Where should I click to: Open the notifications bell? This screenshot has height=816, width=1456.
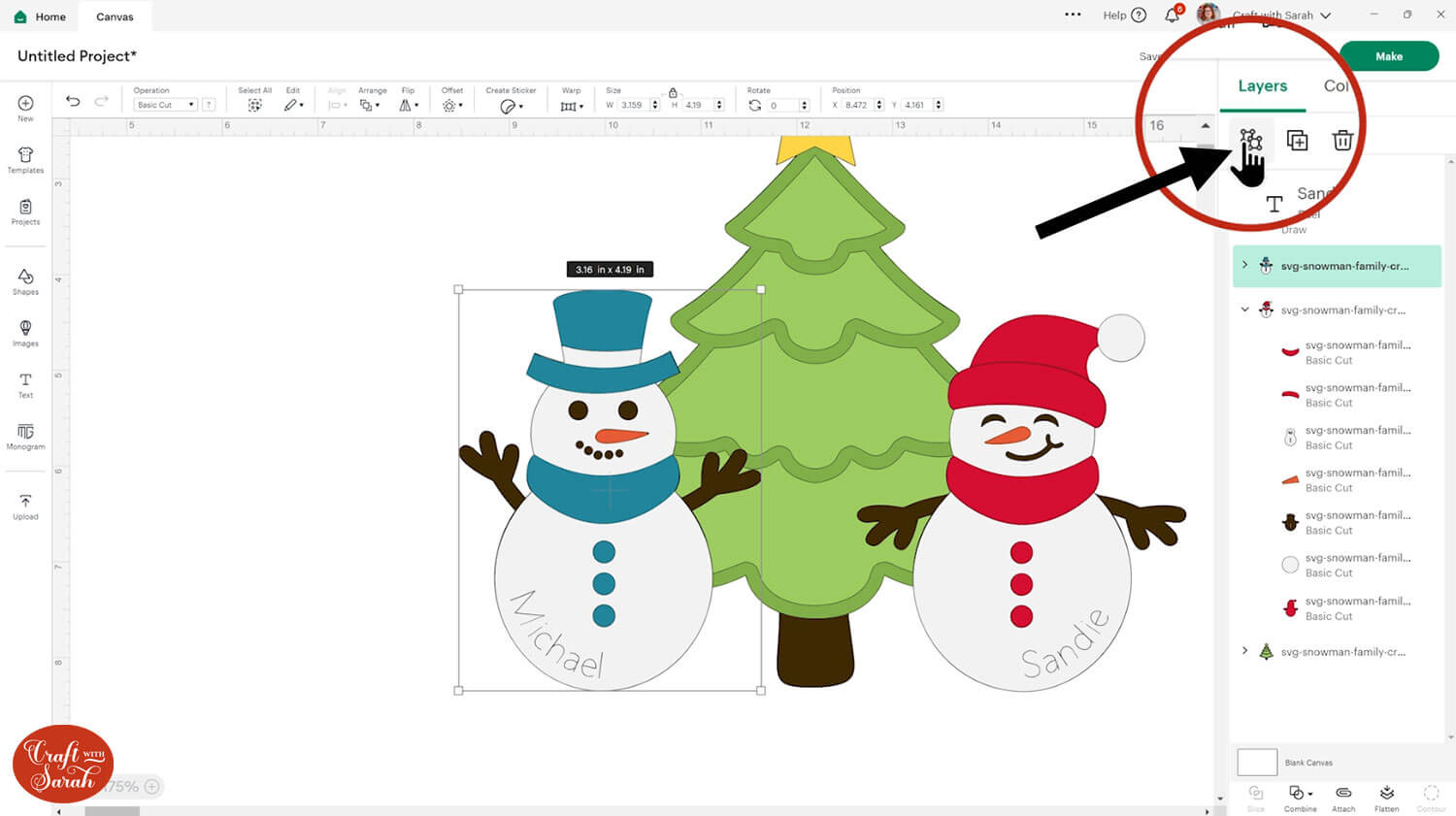(1173, 15)
